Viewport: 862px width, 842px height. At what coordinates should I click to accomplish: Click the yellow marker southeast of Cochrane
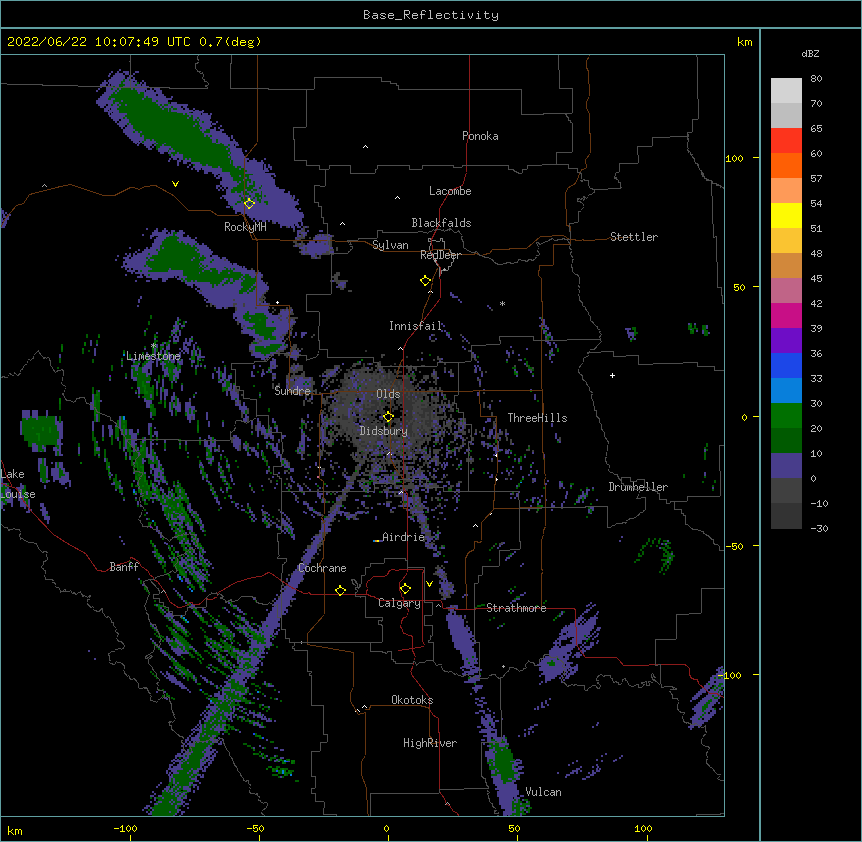click(x=340, y=590)
